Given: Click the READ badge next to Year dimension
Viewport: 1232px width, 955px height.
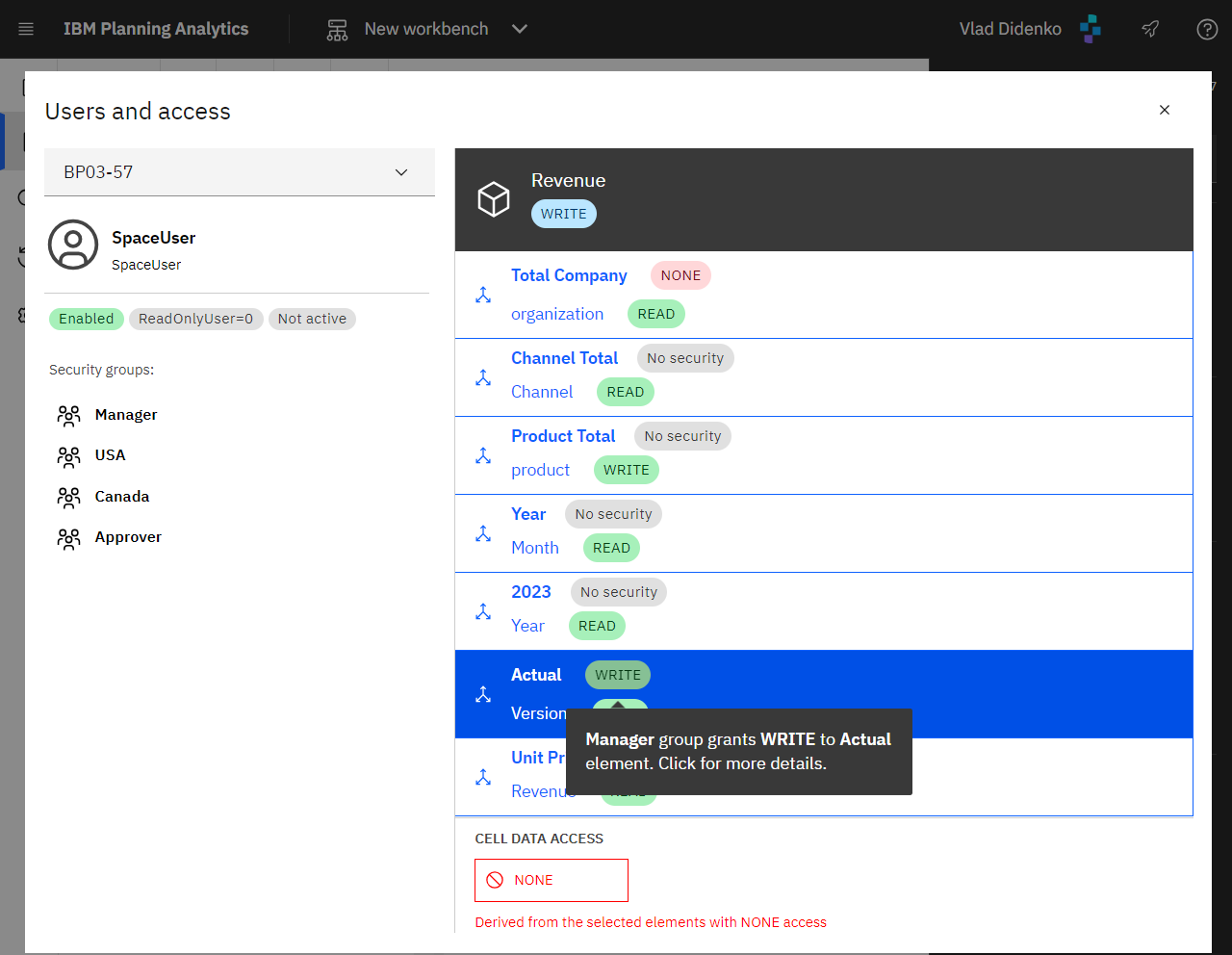Looking at the screenshot, I should pyautogui.click(x=597, y=626).
